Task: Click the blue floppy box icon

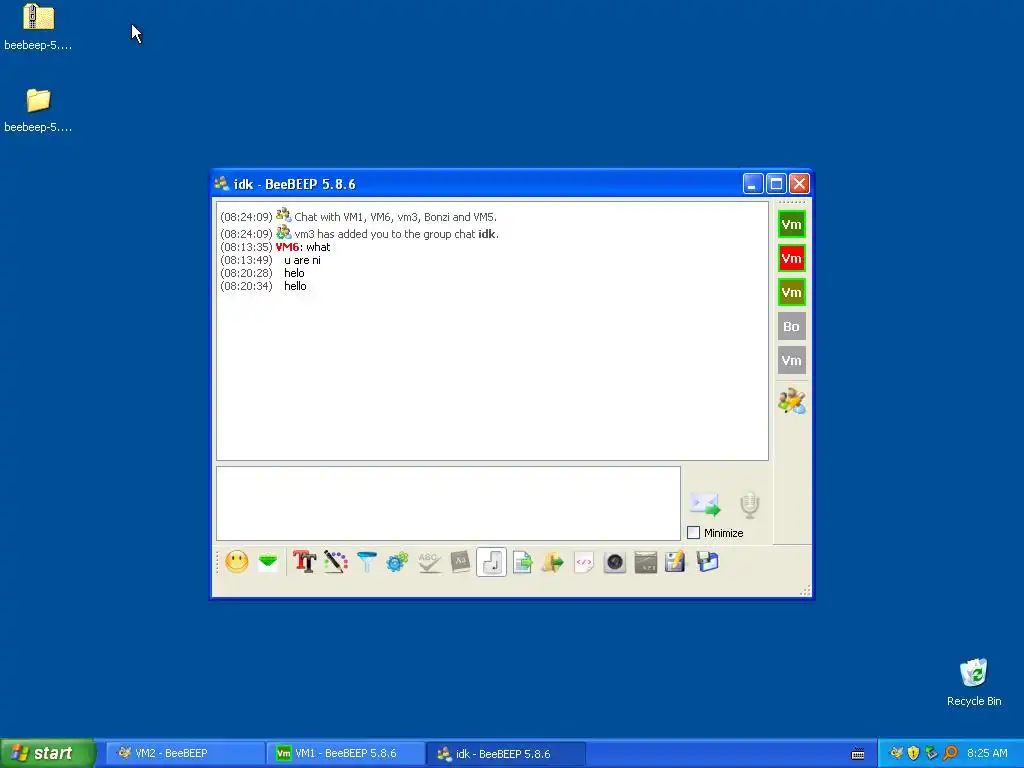Action: tap(707, 562)
